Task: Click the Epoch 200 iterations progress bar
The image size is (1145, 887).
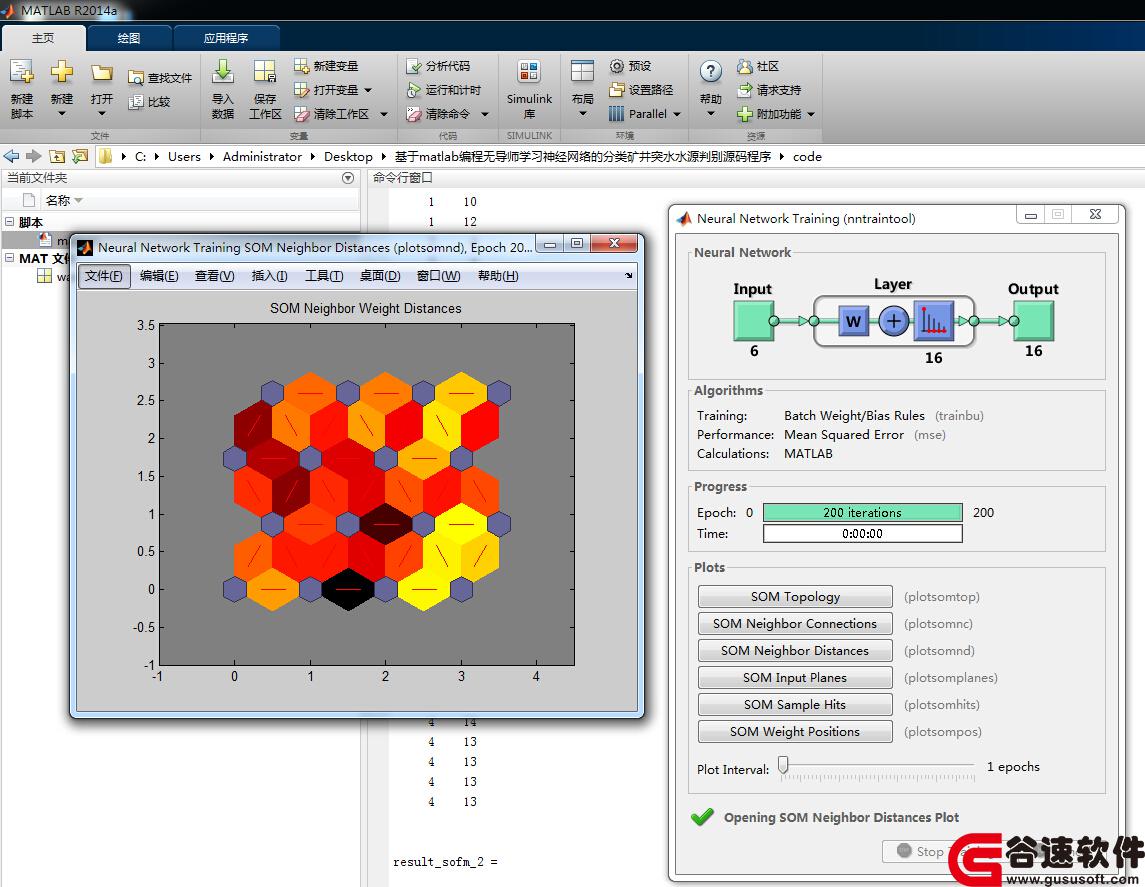Action: pyautogui.click(x=862, y=512)
